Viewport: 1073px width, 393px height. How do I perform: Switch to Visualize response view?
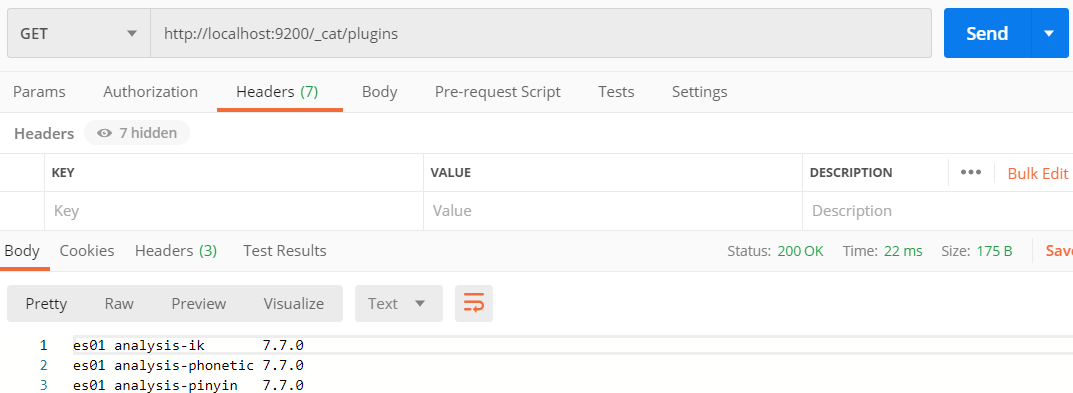[x=294, y=303]
